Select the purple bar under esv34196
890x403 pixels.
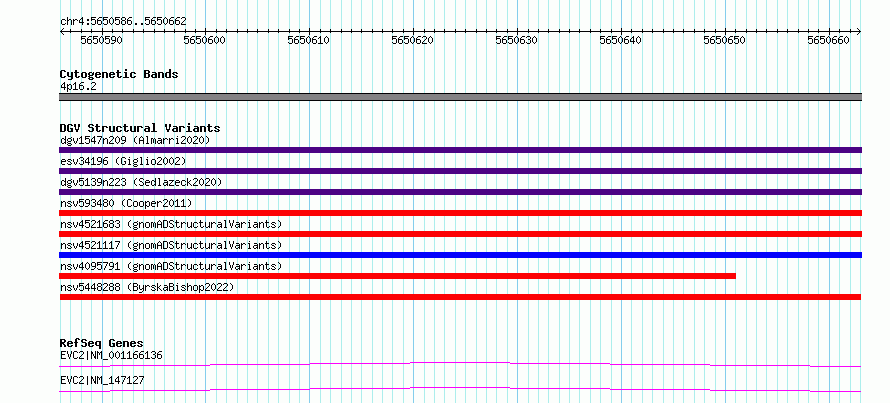(460, 171)
